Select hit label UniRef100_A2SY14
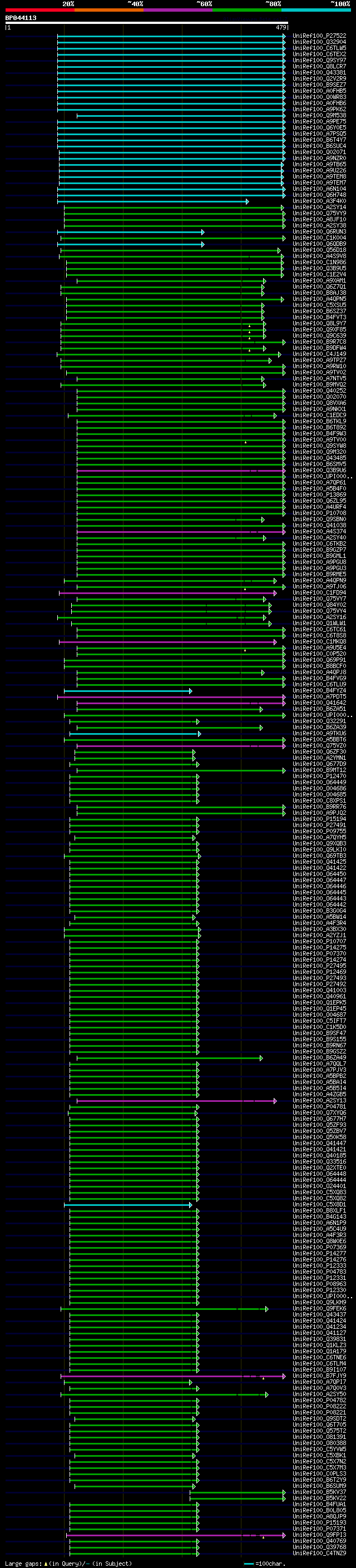 click(x=319, y=207)
